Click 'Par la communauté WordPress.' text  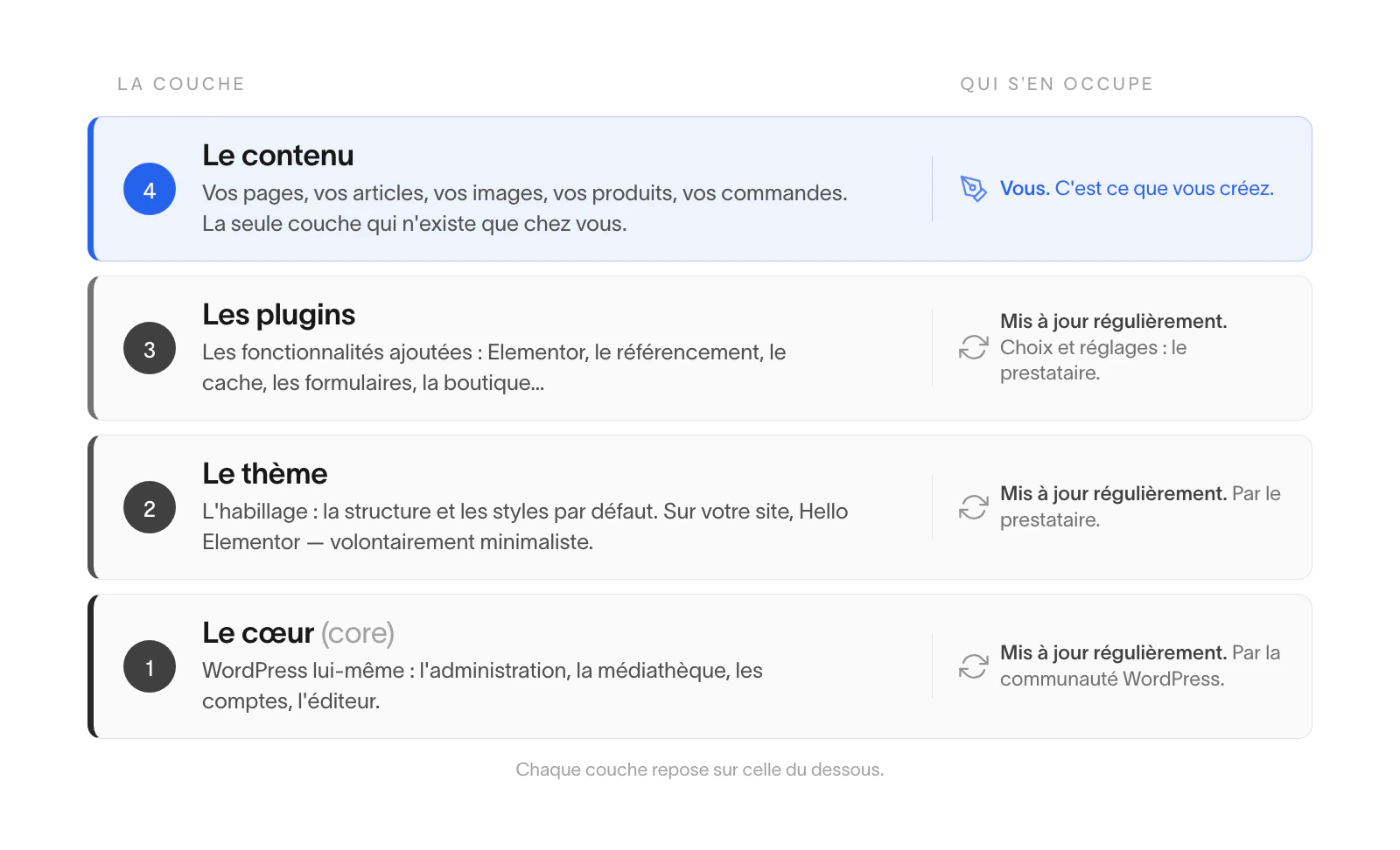pyautogui.click(x=1140, y=666)
